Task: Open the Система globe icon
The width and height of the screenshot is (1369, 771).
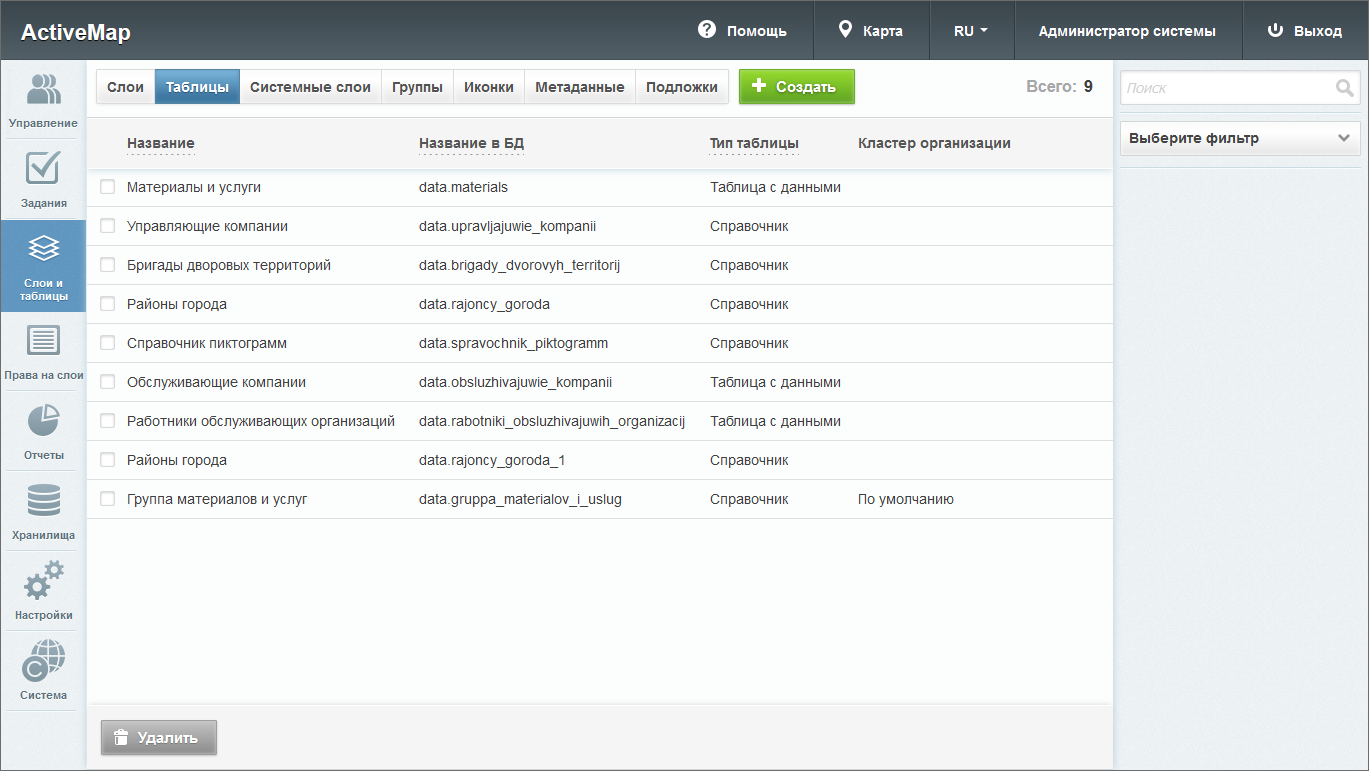Action: pos(43,661)
